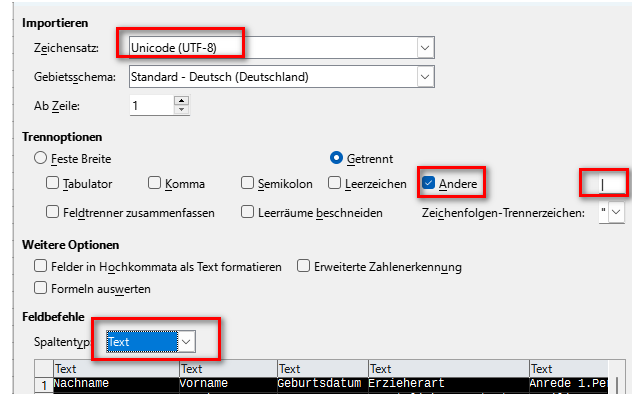Check the Komma separator option
This screenshot has height=402, width=642.
coord(155,184)
